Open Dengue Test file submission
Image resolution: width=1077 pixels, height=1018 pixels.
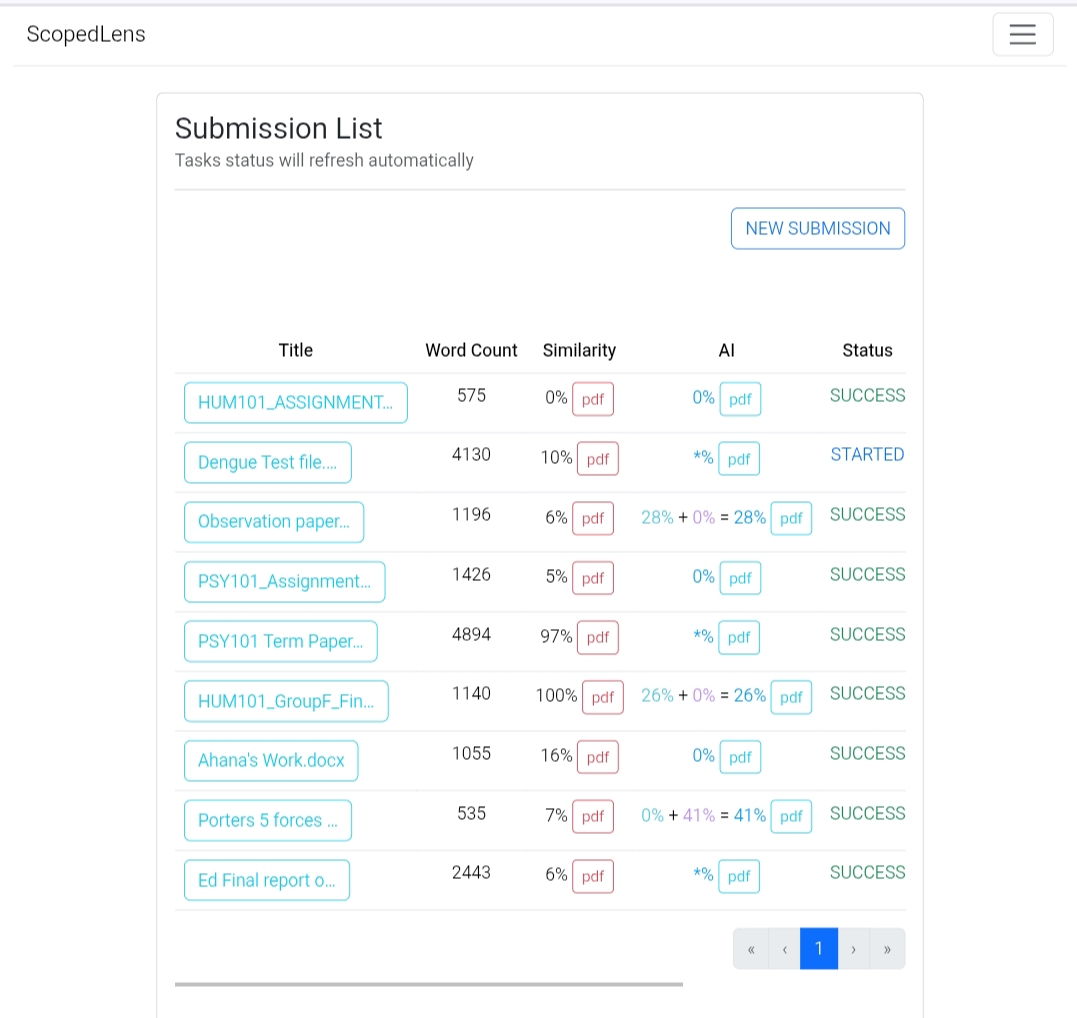click(x=267, y=462)
